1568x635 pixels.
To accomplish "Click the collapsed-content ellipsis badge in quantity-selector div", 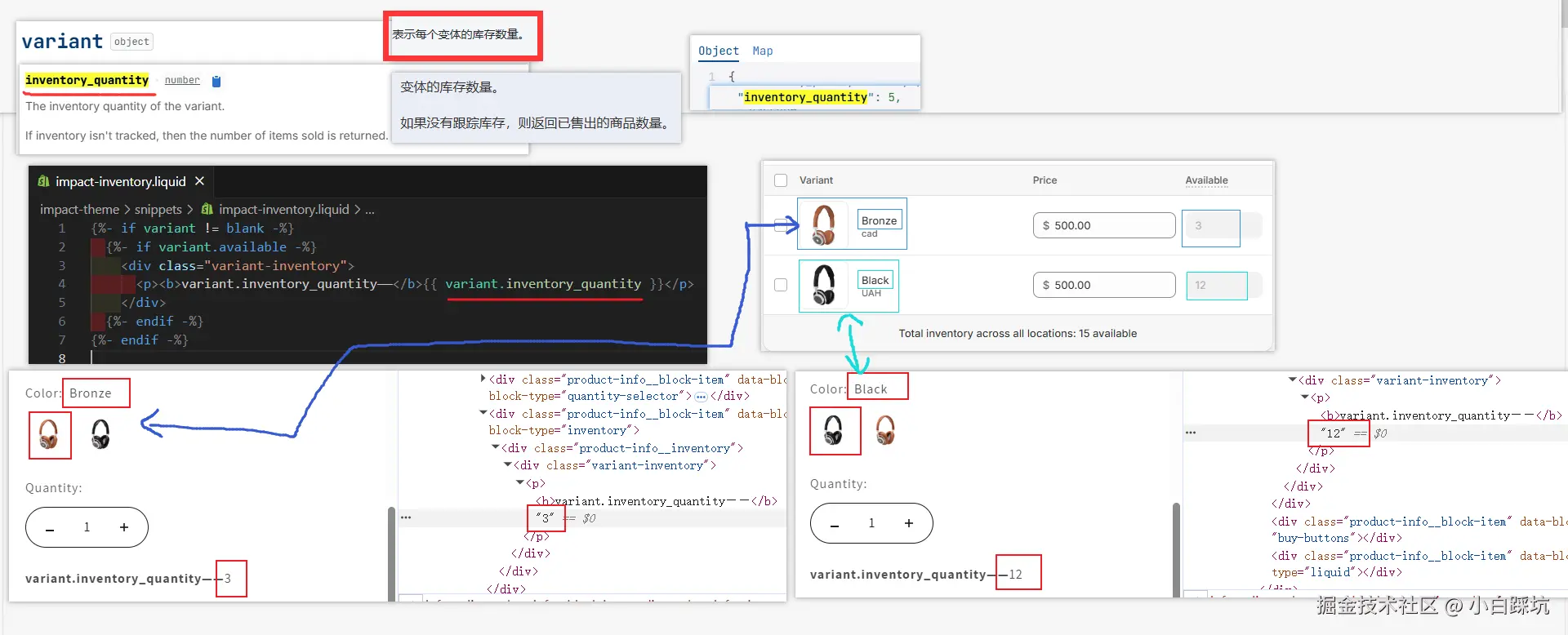I will coord(701,397).
